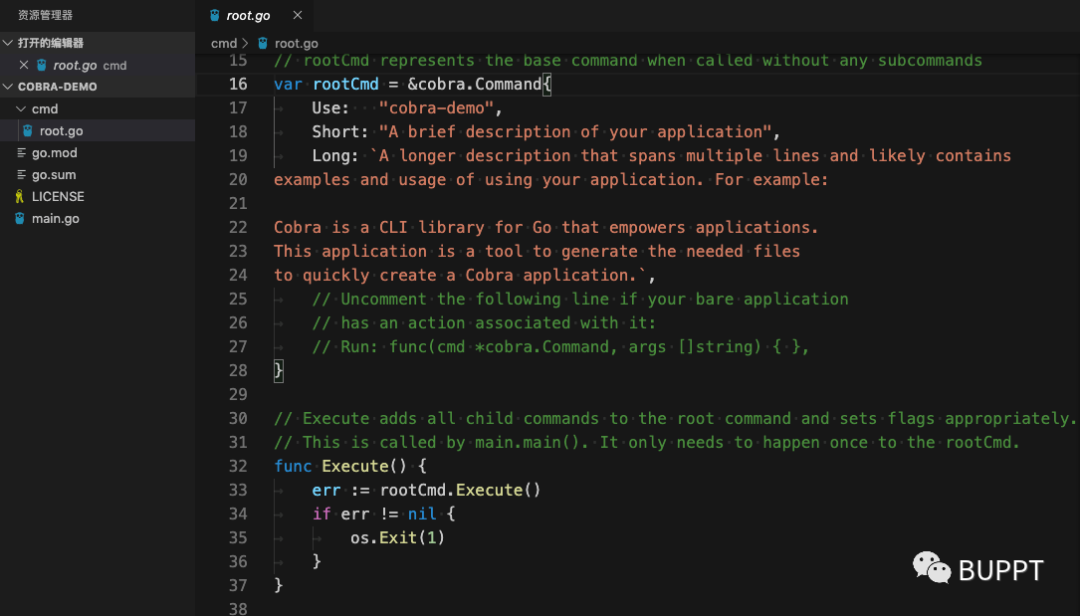
Task: Click Go icon in the breadcrumb
Action: (x=262, y=43)
